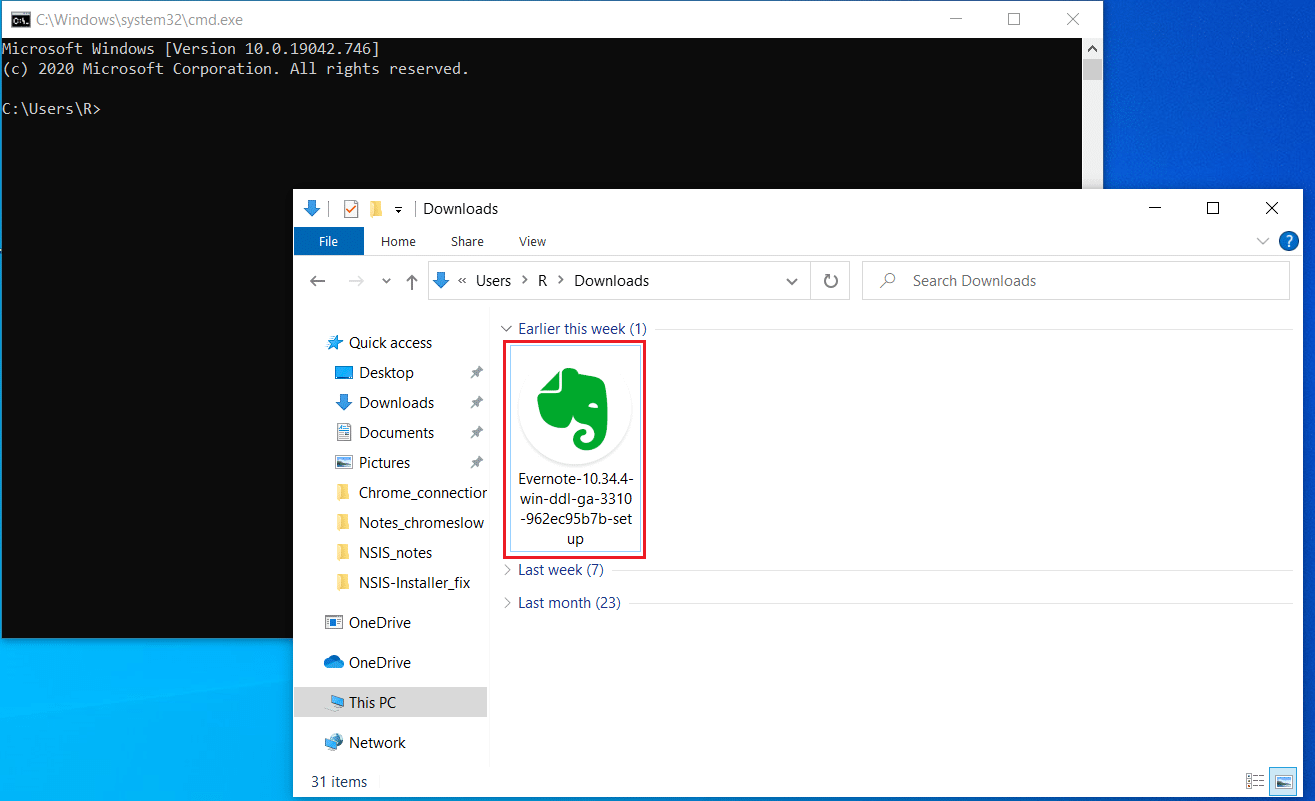Image resolution: width=1315 pixels, height=801 pixels.
Task: Click the Quick access star icon
Action: point(334,343)
